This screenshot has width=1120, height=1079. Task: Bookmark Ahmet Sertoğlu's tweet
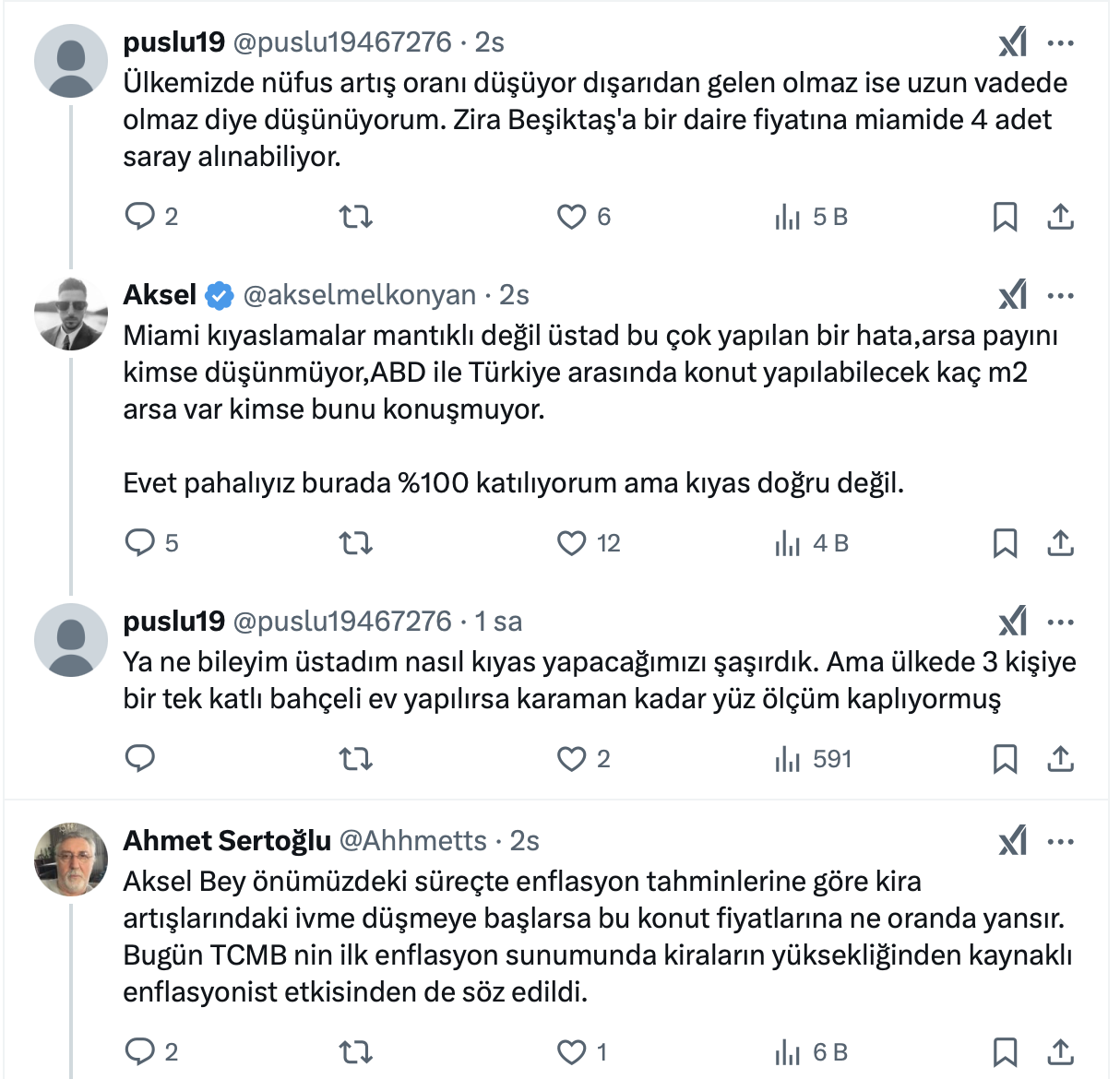(x=1005, y=1052)
